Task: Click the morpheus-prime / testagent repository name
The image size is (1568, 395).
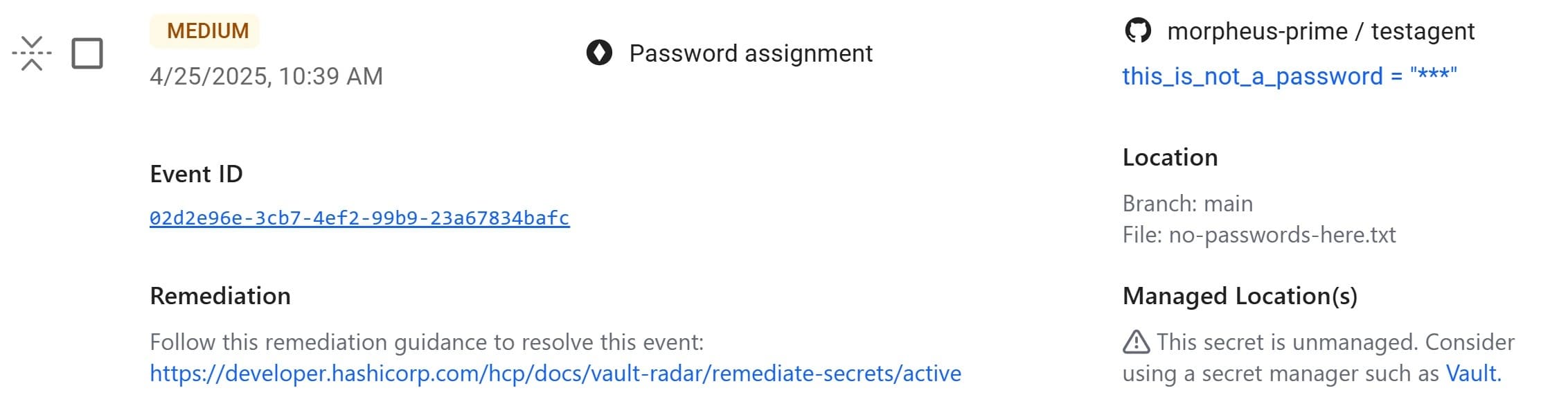Action: click(x=1321, y=31)
